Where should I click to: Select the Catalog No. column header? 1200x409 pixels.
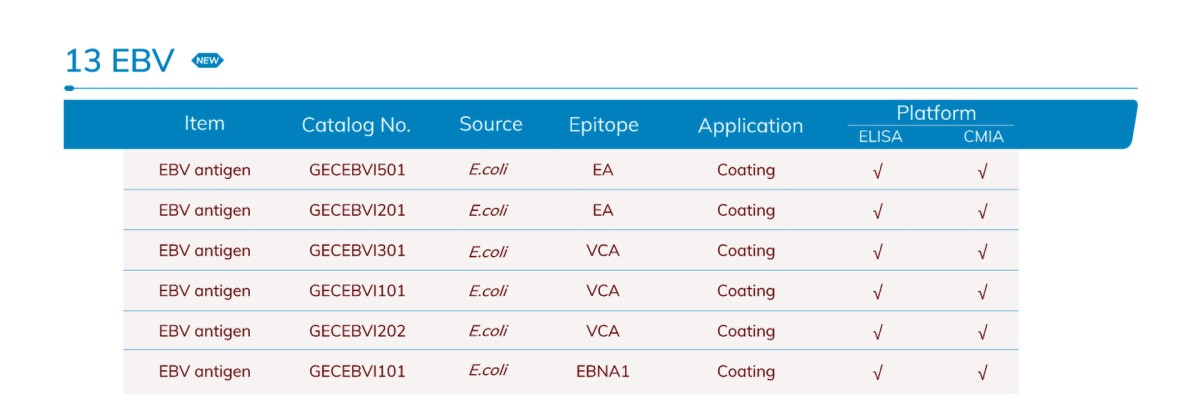[356, 126]
